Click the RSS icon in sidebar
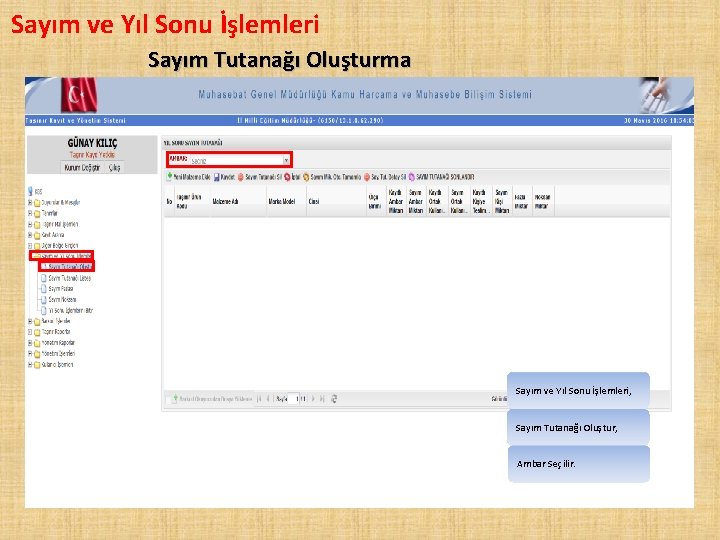The height and width of the screenshot is (540, 720). [30, 191]
